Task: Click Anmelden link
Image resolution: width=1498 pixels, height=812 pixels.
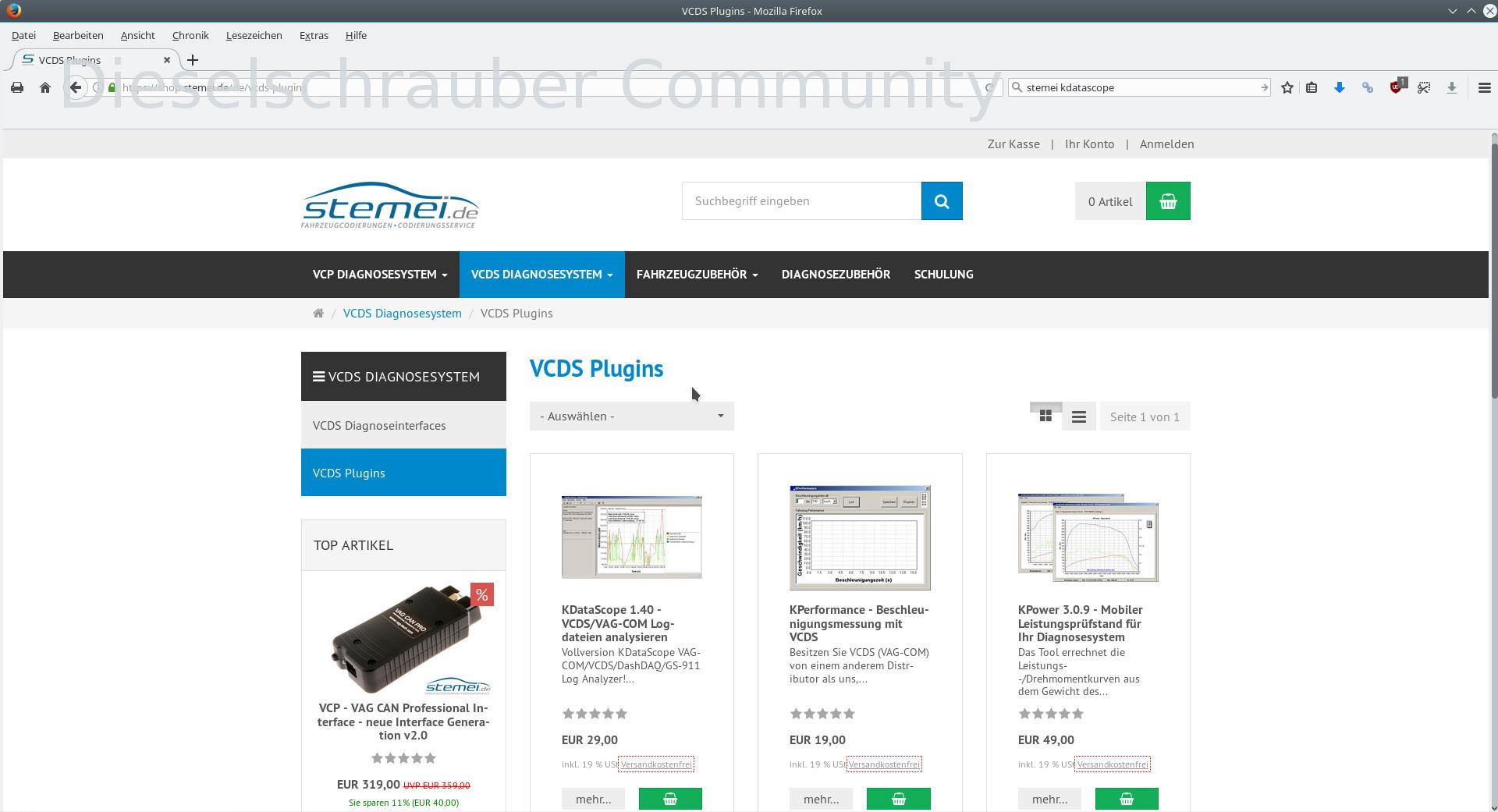Action: tap(1166, 144)
